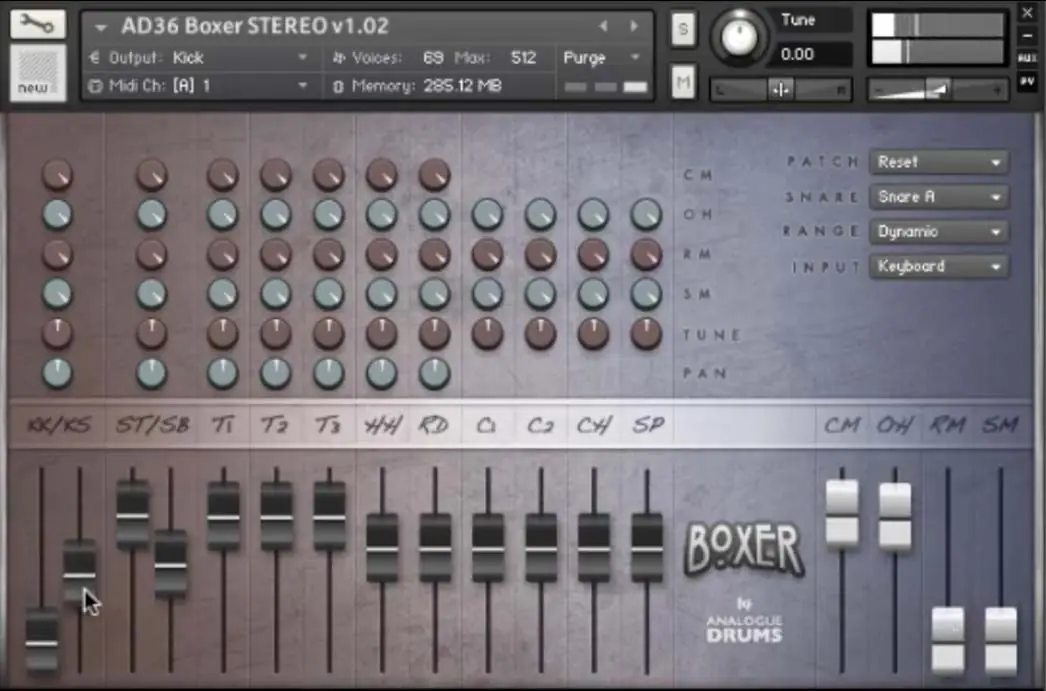The image size is (1046, 691).
Task: Click the RD channel label
Action: tap(434, 425)
